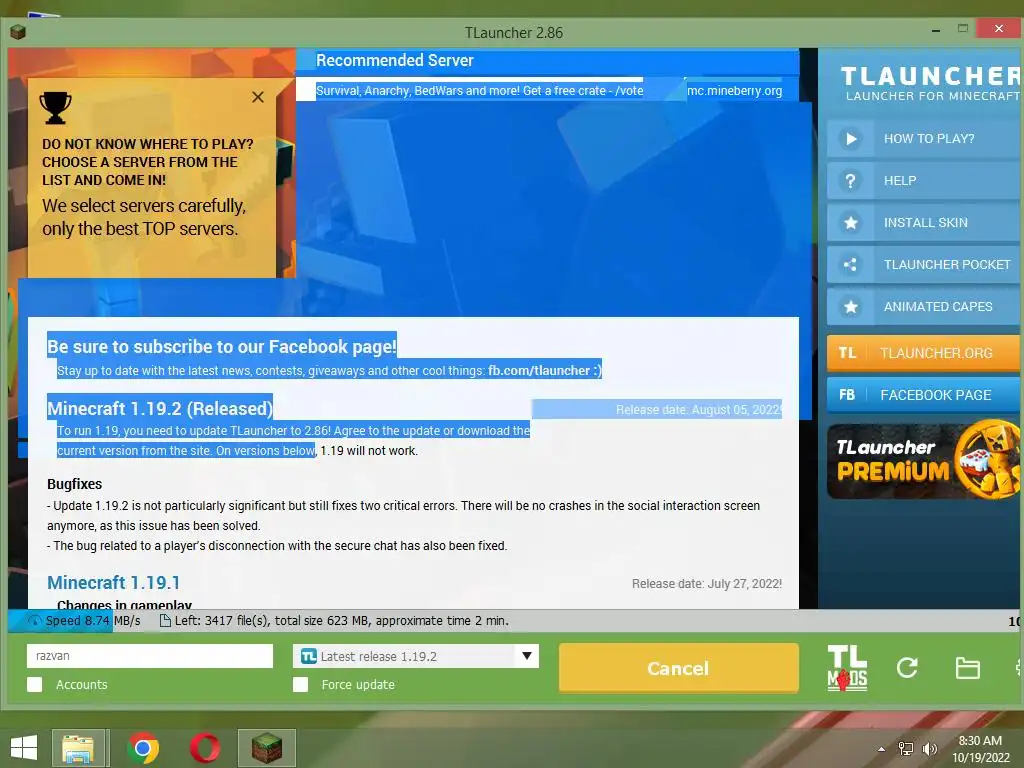Click the Recommended Server header
This screenshot has width=1024, height=768.
tap(394, 60)
